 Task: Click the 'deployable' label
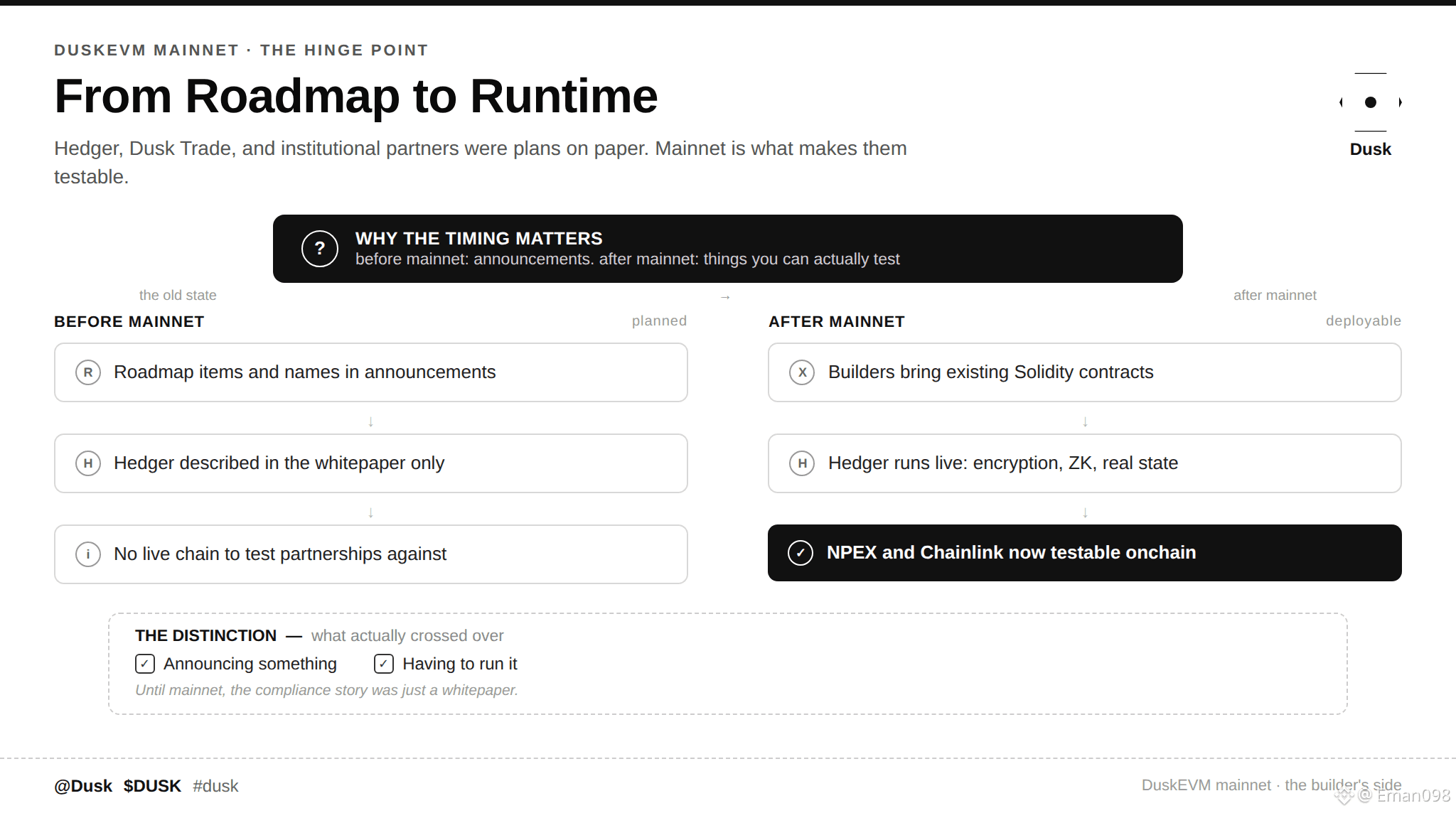1364,321
